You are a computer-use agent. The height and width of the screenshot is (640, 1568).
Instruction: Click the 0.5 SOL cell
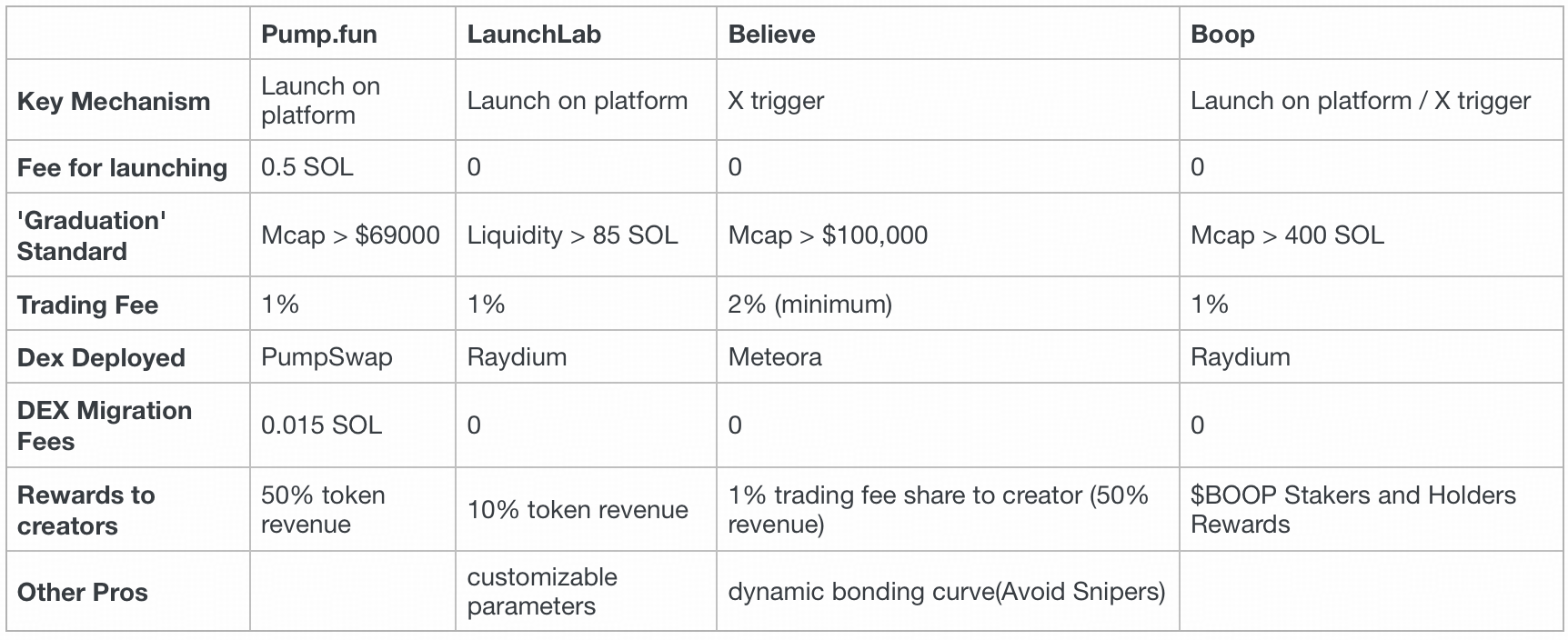click(x=307, y=167)
